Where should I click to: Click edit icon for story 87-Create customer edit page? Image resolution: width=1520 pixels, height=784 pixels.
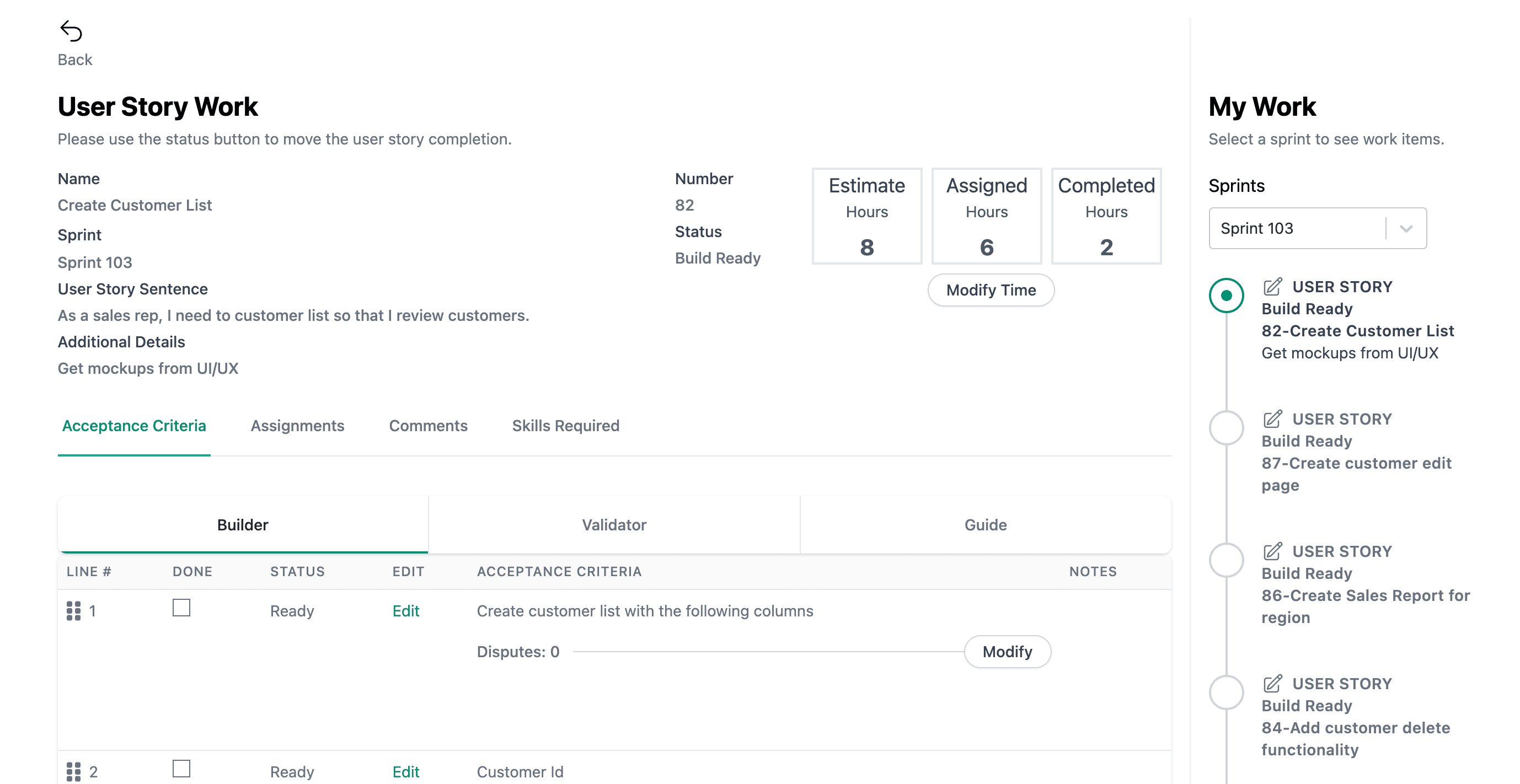point(1272,419)
